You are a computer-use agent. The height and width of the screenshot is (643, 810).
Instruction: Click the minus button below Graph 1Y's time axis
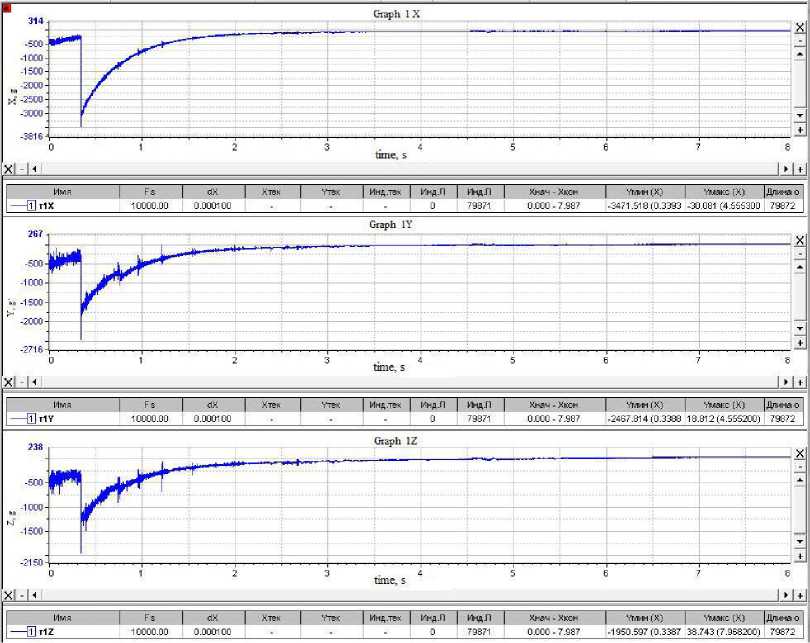[22, 382]
